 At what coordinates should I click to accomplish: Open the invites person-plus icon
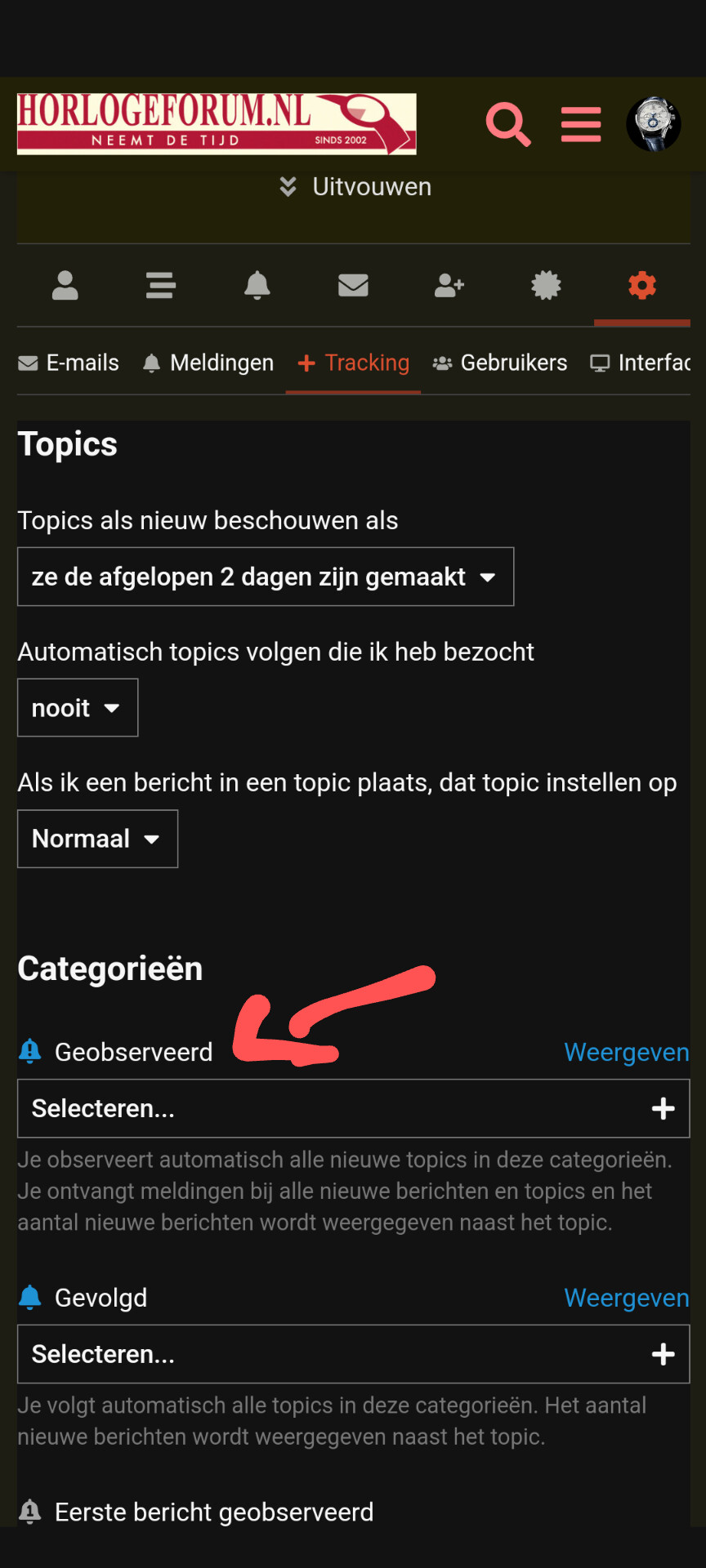pos(449,285)
